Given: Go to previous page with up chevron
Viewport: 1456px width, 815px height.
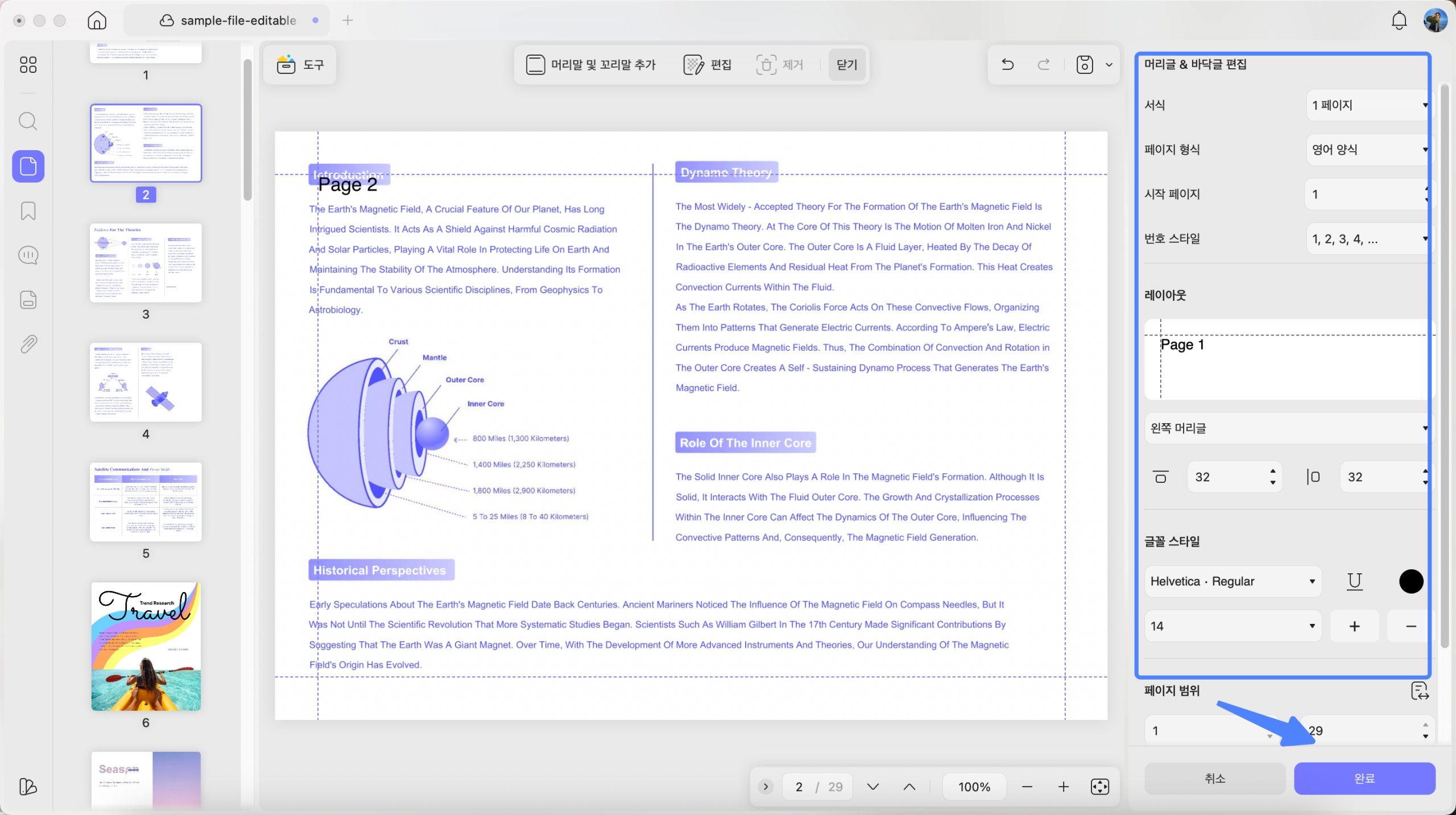Looking at the screenshot, I should (x=909, y=787).
